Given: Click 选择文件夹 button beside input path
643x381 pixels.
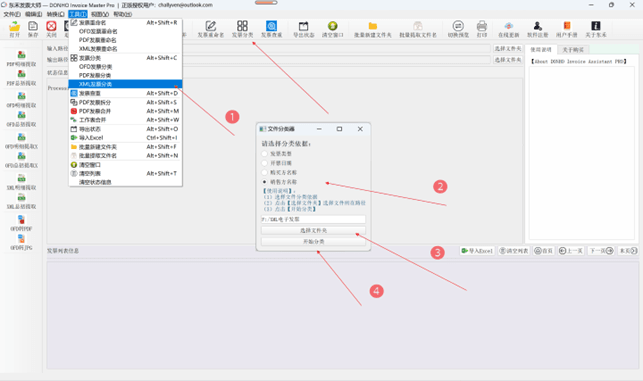Looking at the screenshot, I should [x=508, y=49].
